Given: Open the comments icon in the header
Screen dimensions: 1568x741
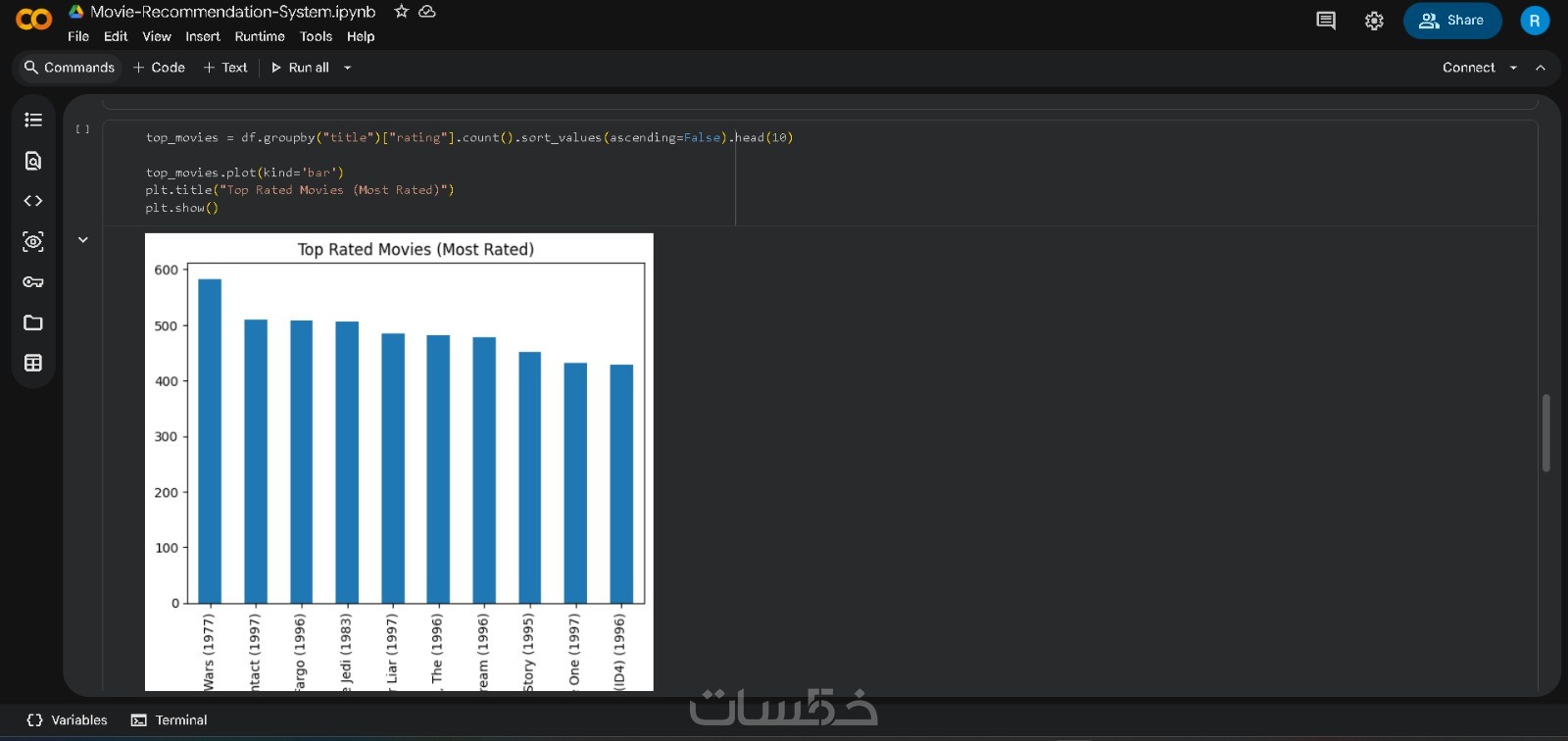Looking at the screenshot, I should coord(1326,21).
